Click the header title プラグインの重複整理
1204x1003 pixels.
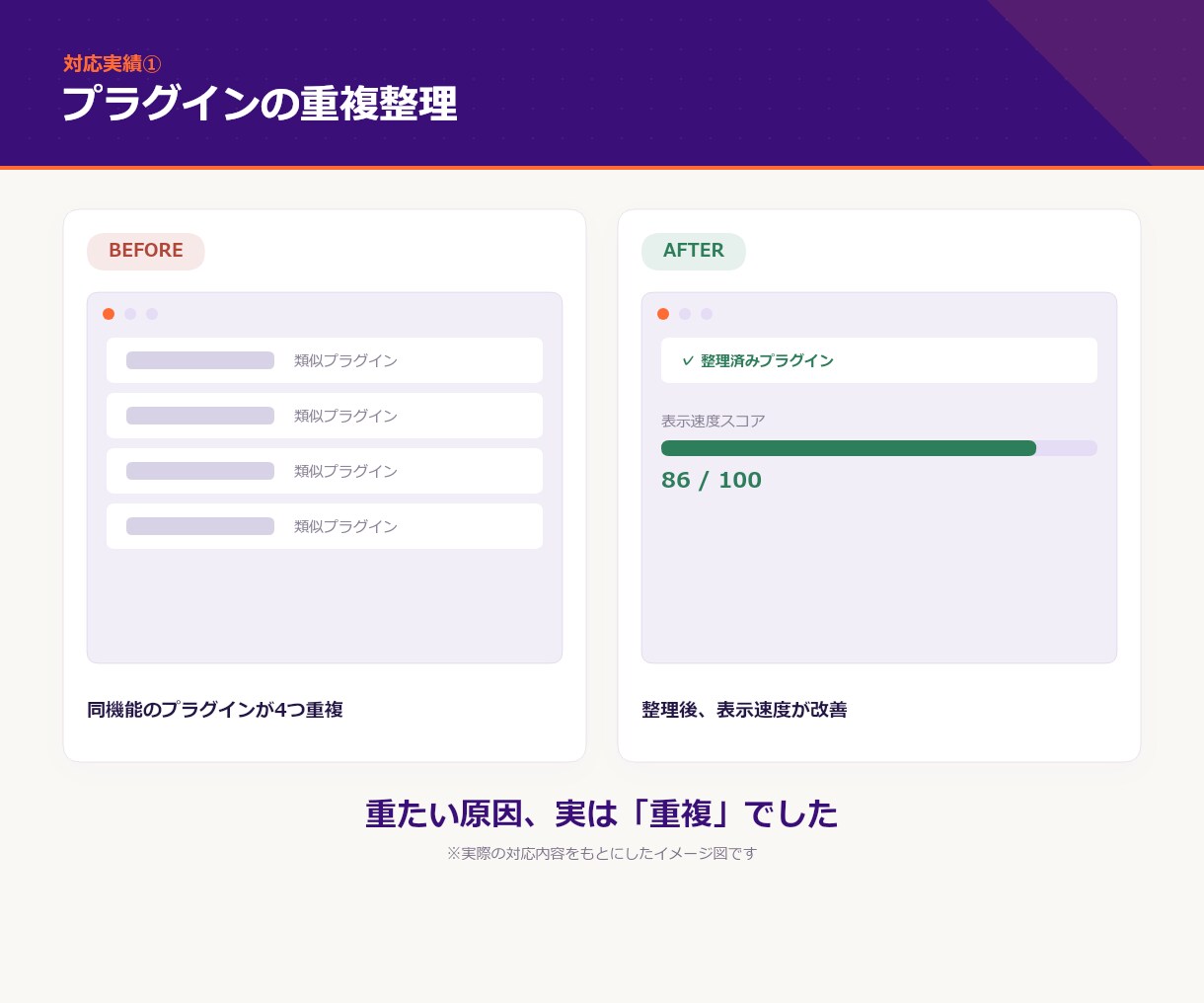(260, 104)
